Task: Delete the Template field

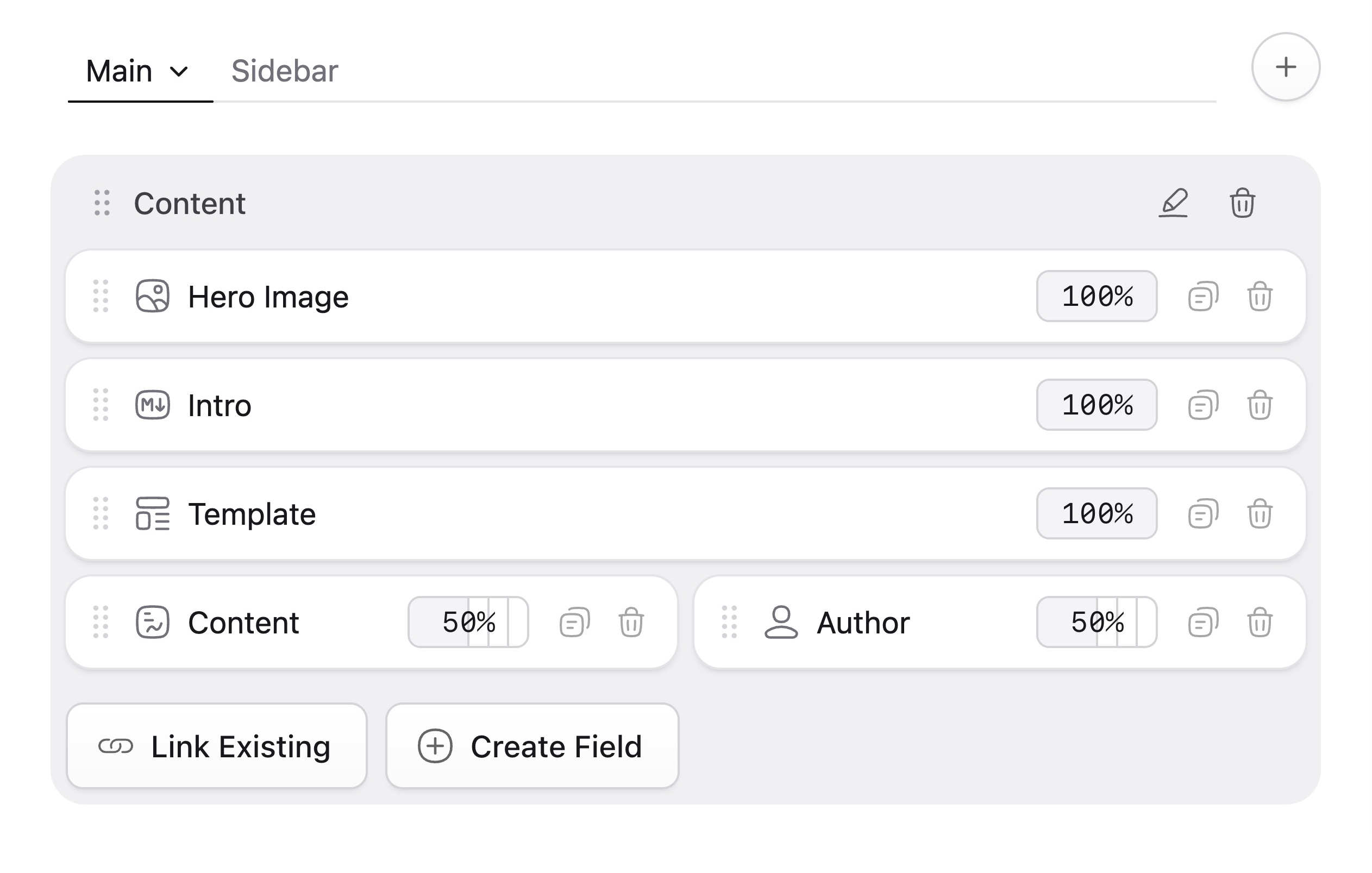Action: [1259, 514]
